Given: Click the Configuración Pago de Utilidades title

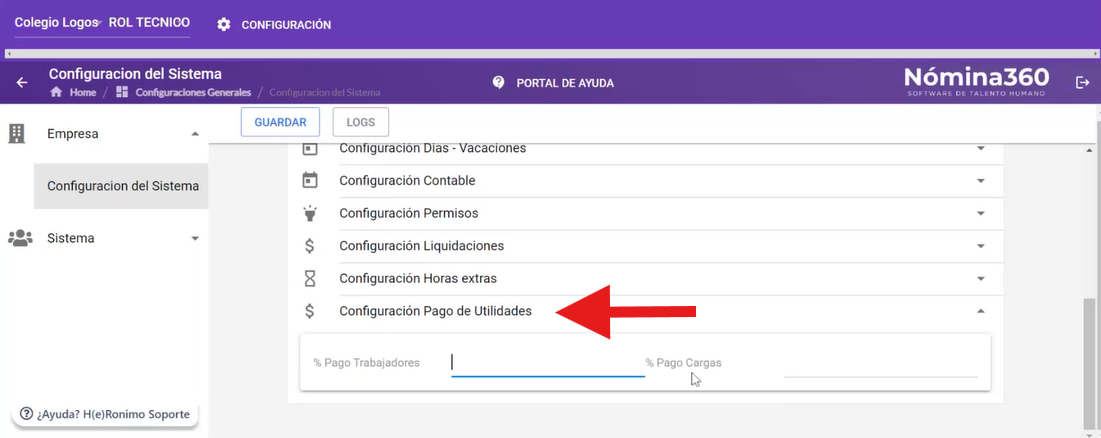Looking at the screenshot, I should point(435,311).
